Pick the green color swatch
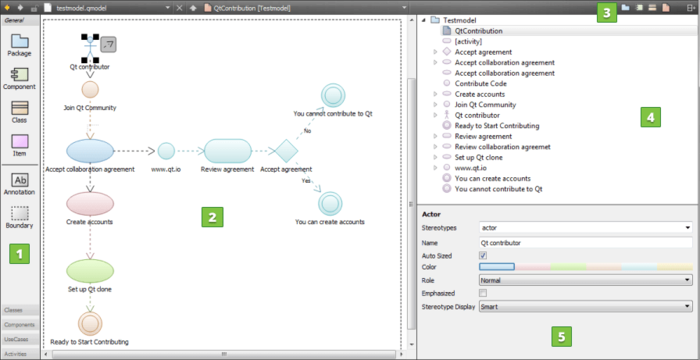This screenshot has width=700, height=360. tap(568, 267)
